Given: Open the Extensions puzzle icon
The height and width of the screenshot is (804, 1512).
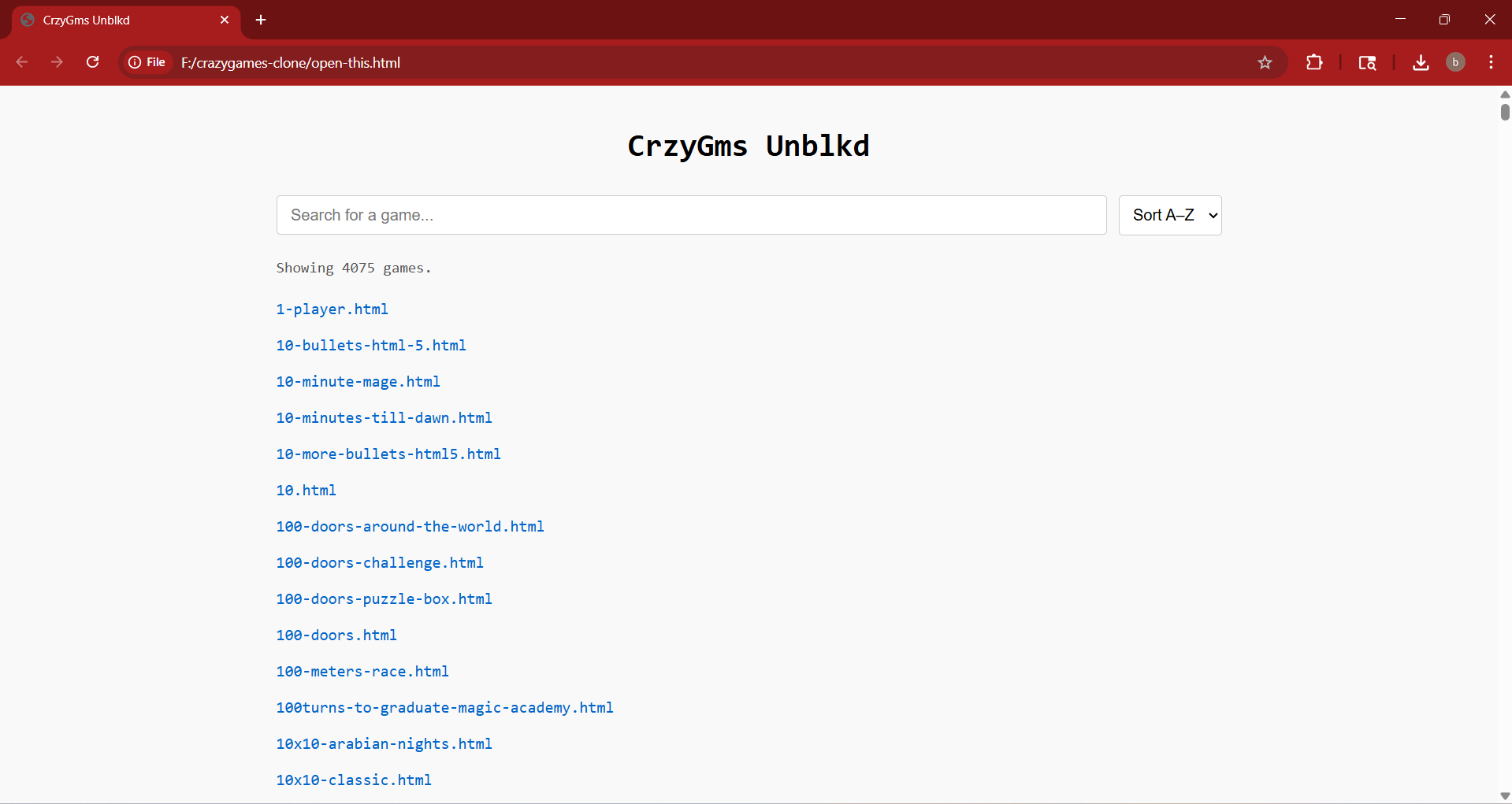Looking at the screenshot, I should (1314, 62).
